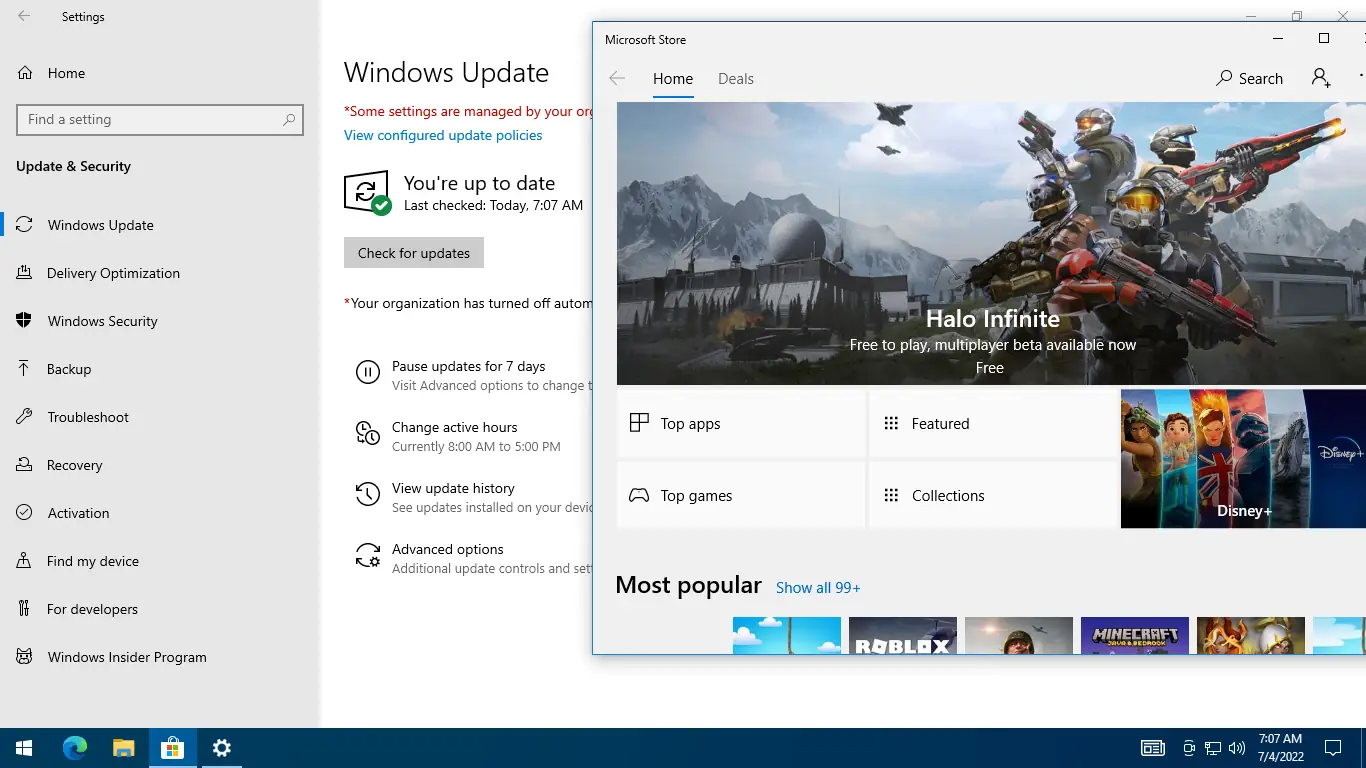Viewport: 1366px width, 768px height.
Task: Open Search in Microsoft Store
Action: click(1249, 78)
